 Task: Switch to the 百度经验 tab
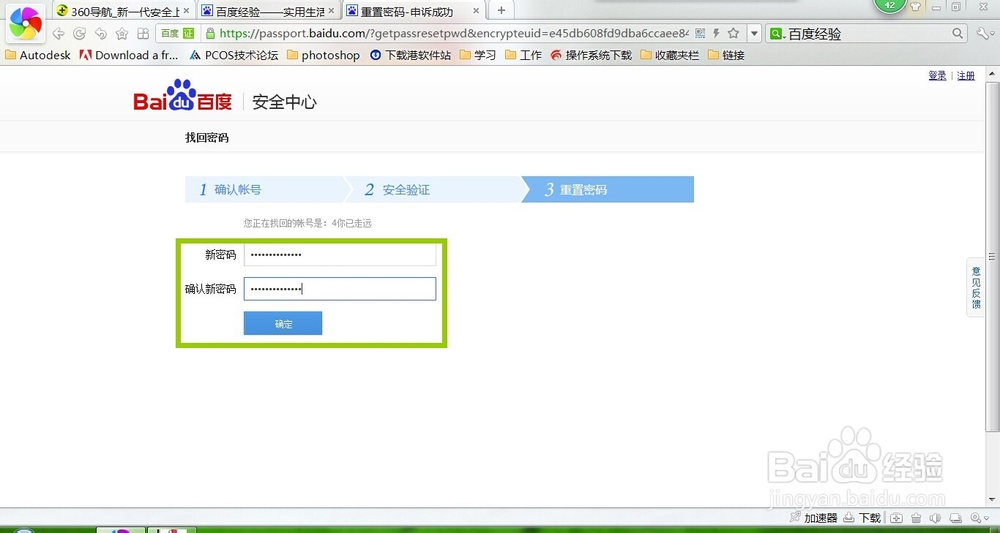tap(268, 11)
